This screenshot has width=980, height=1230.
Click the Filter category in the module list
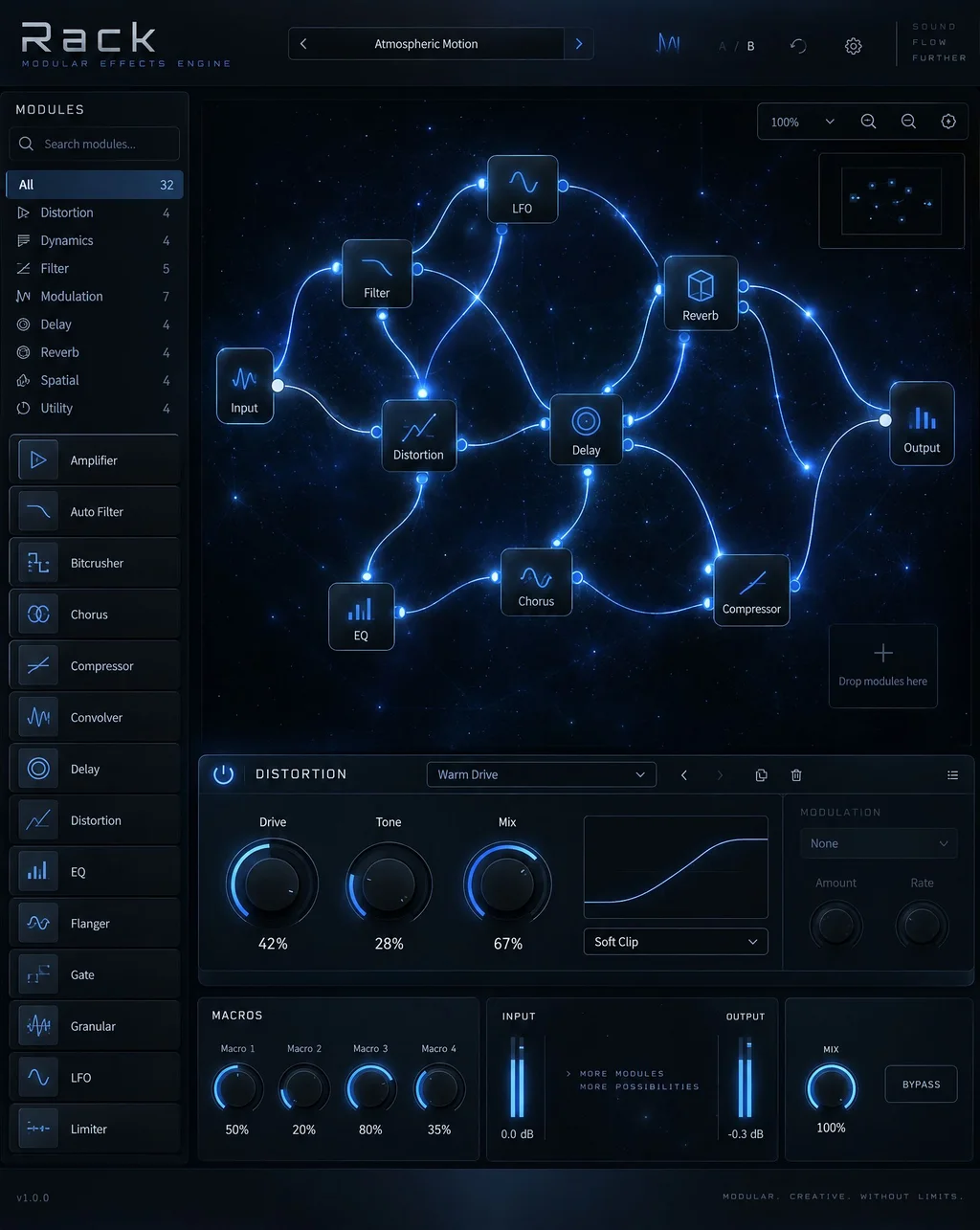94,268
